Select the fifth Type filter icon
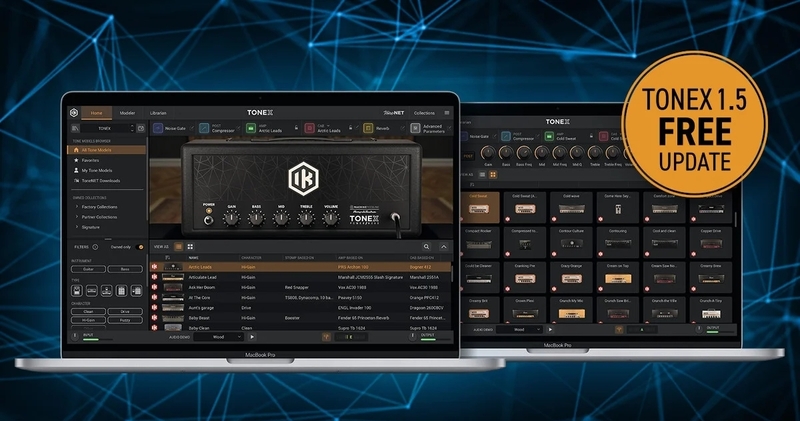 click(136, 291)
